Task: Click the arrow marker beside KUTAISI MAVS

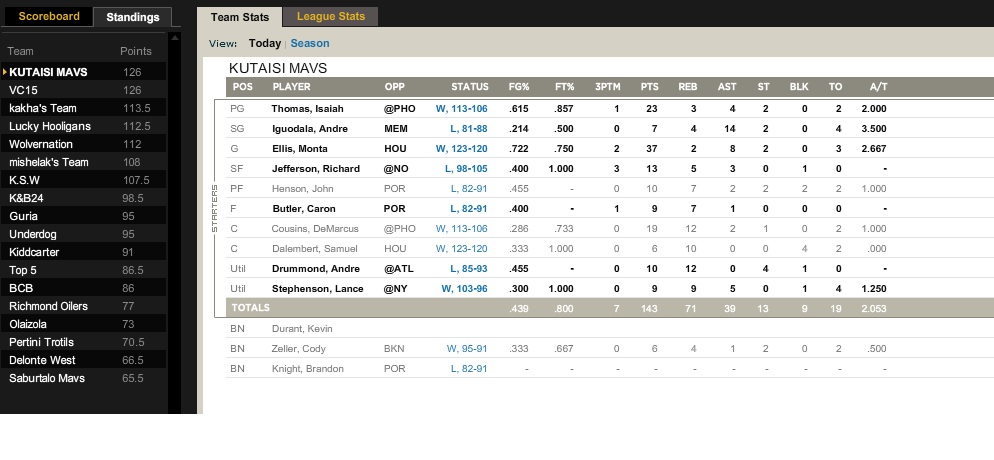Action: coord(4,72)
